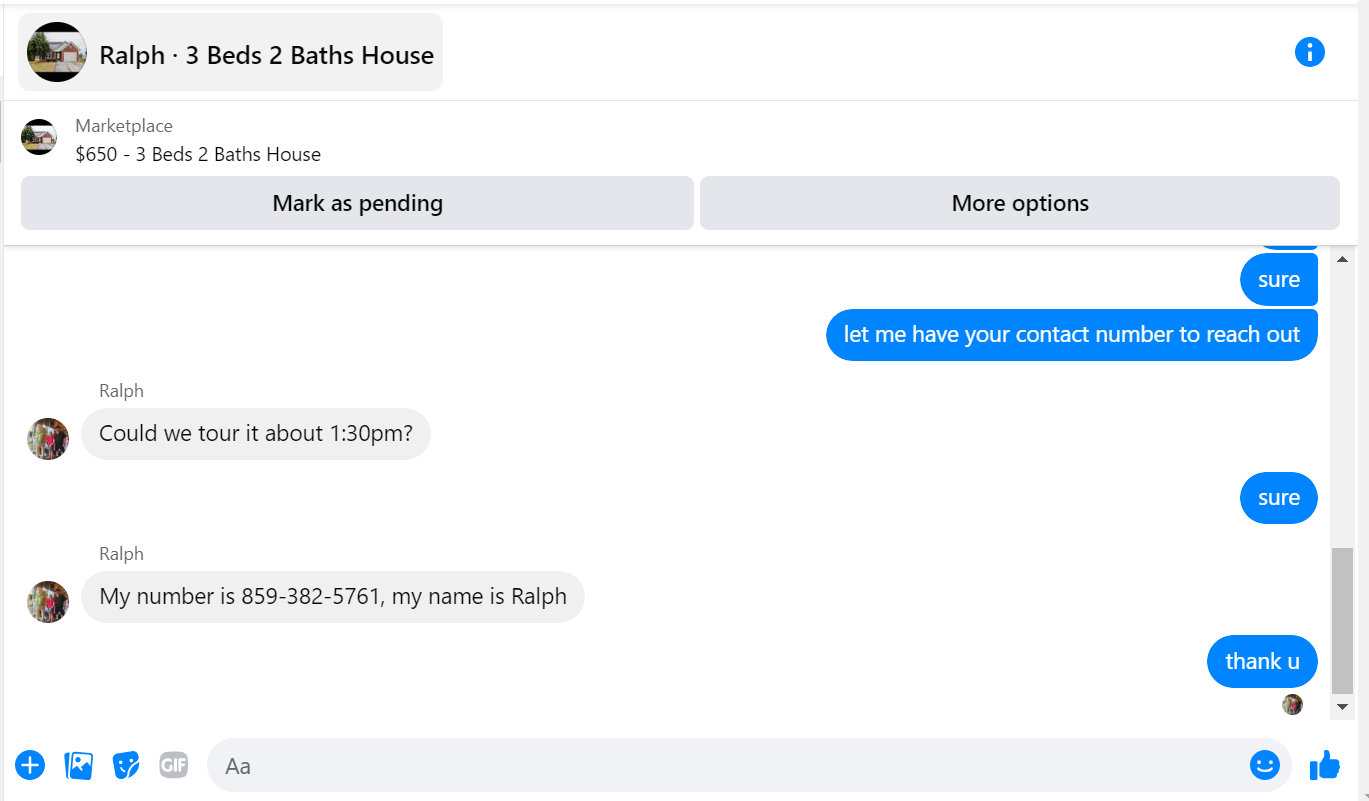Open more actions plus icon
The image size is (1369, 801).
(30, 765)
